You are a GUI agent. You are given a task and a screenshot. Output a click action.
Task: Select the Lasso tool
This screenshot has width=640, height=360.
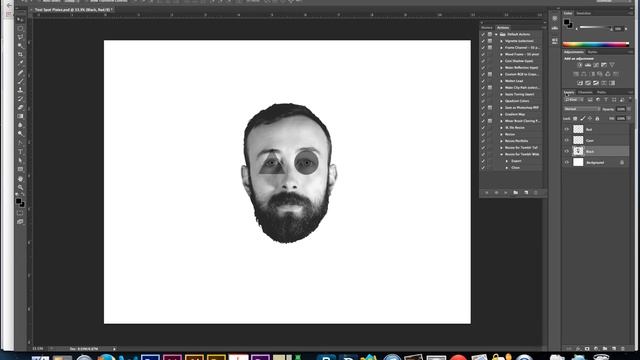20,37
